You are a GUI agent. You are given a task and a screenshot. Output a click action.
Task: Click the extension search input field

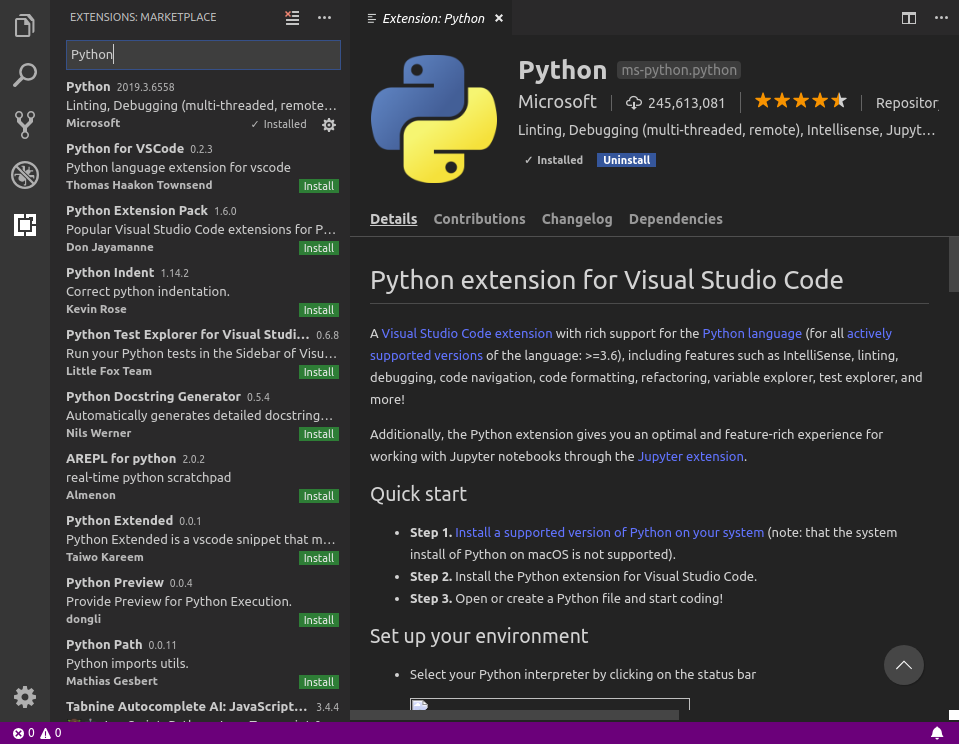203,55
